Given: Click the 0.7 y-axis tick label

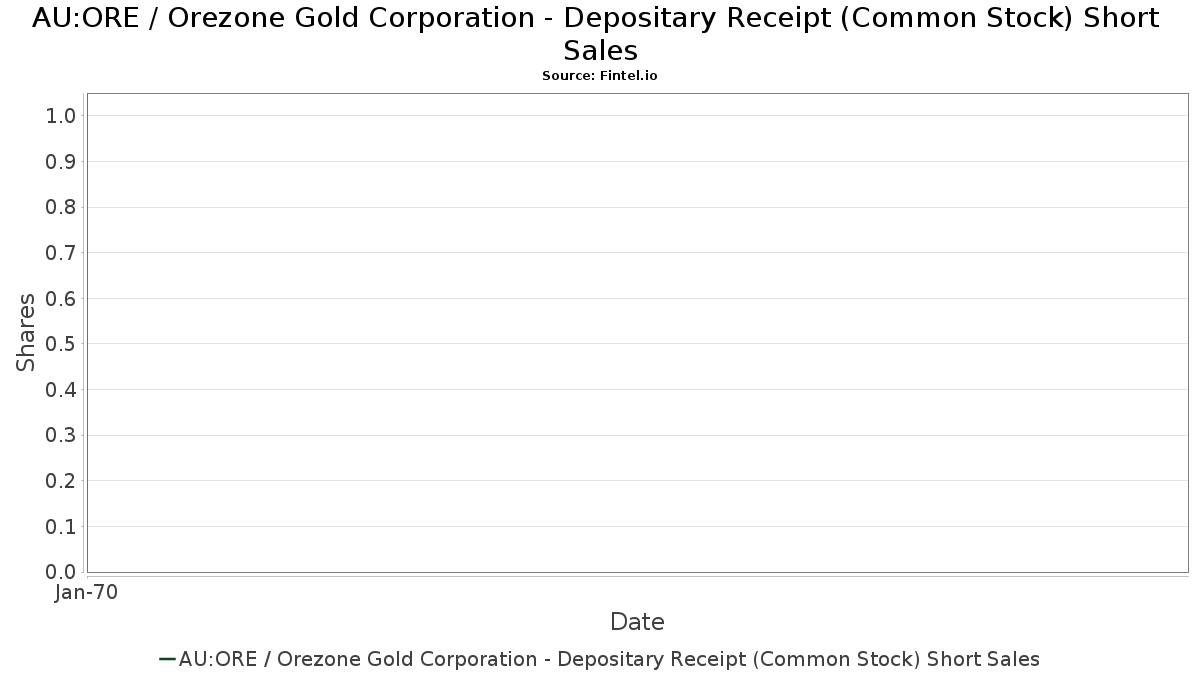Looking at the screenshot, I should pyautogui.click(x=61, y=253).
